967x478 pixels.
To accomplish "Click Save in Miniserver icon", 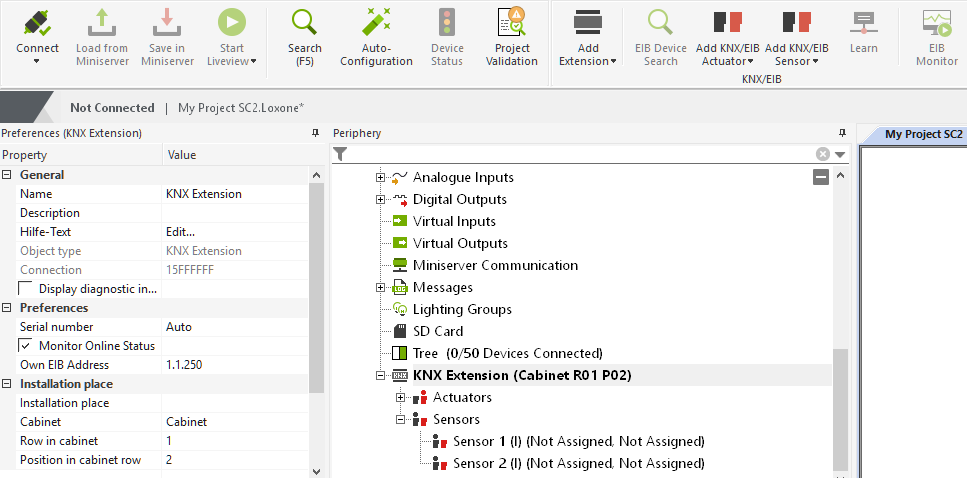I will (x=167, y=23).
